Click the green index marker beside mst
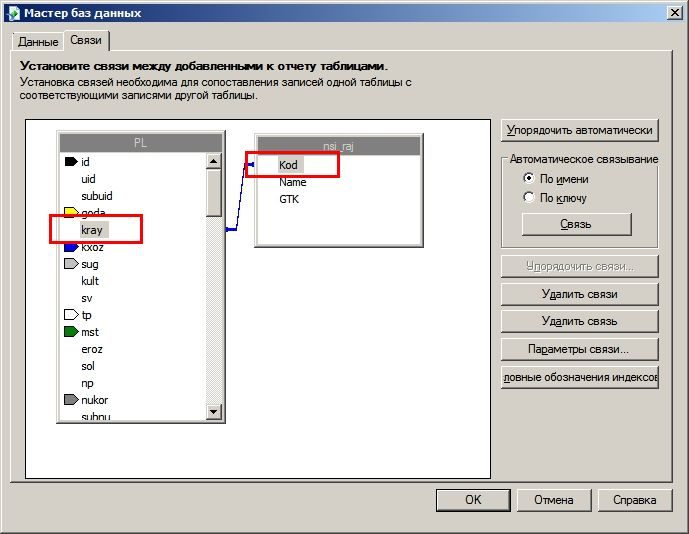Viewport: 689px width, 534px height. click(71, 332)
